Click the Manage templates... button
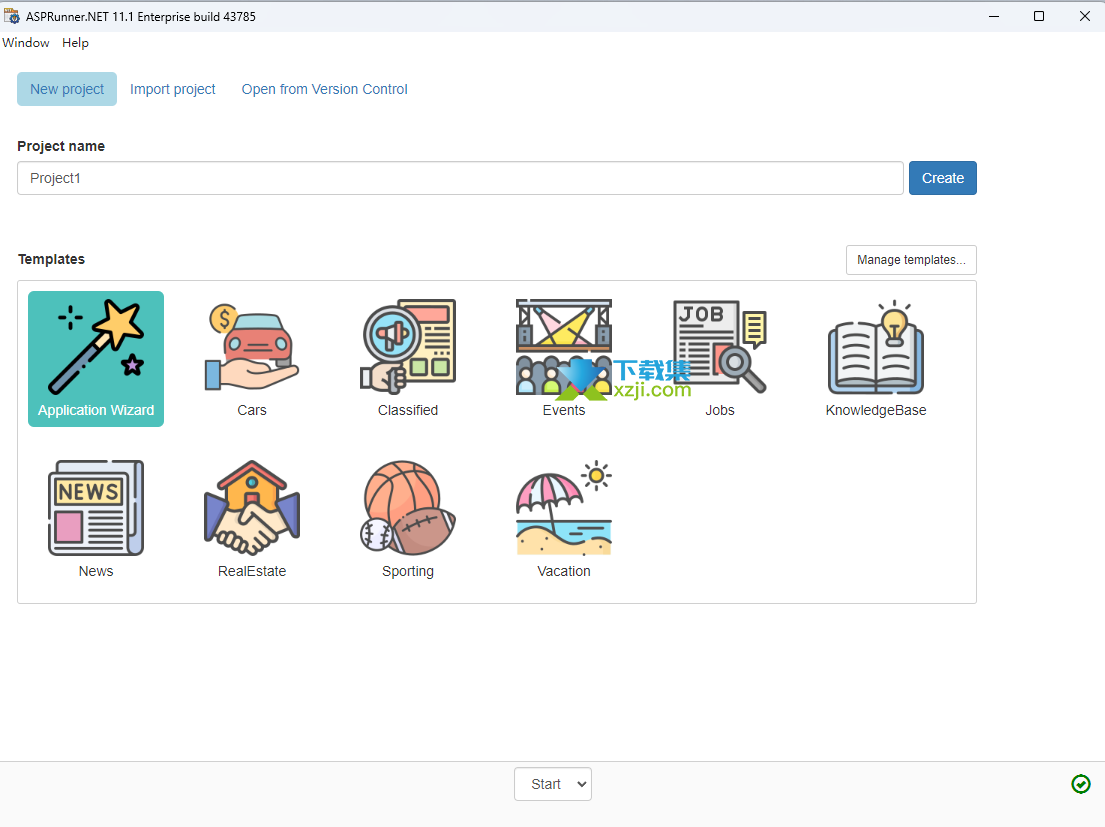Viewport: 1105px width, 827px height. [x=911, y=260]
